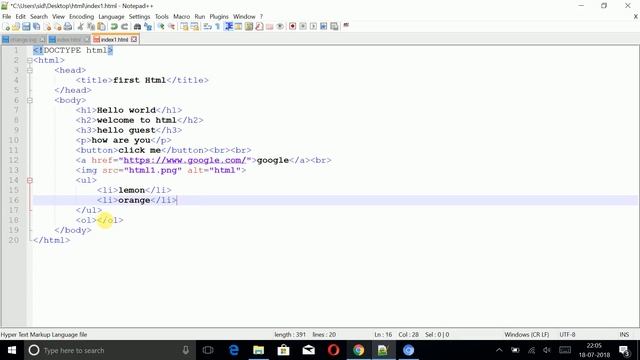This screenshot has width=640, height=360.
Task: Open the Encoding menu
Action: 81,16
